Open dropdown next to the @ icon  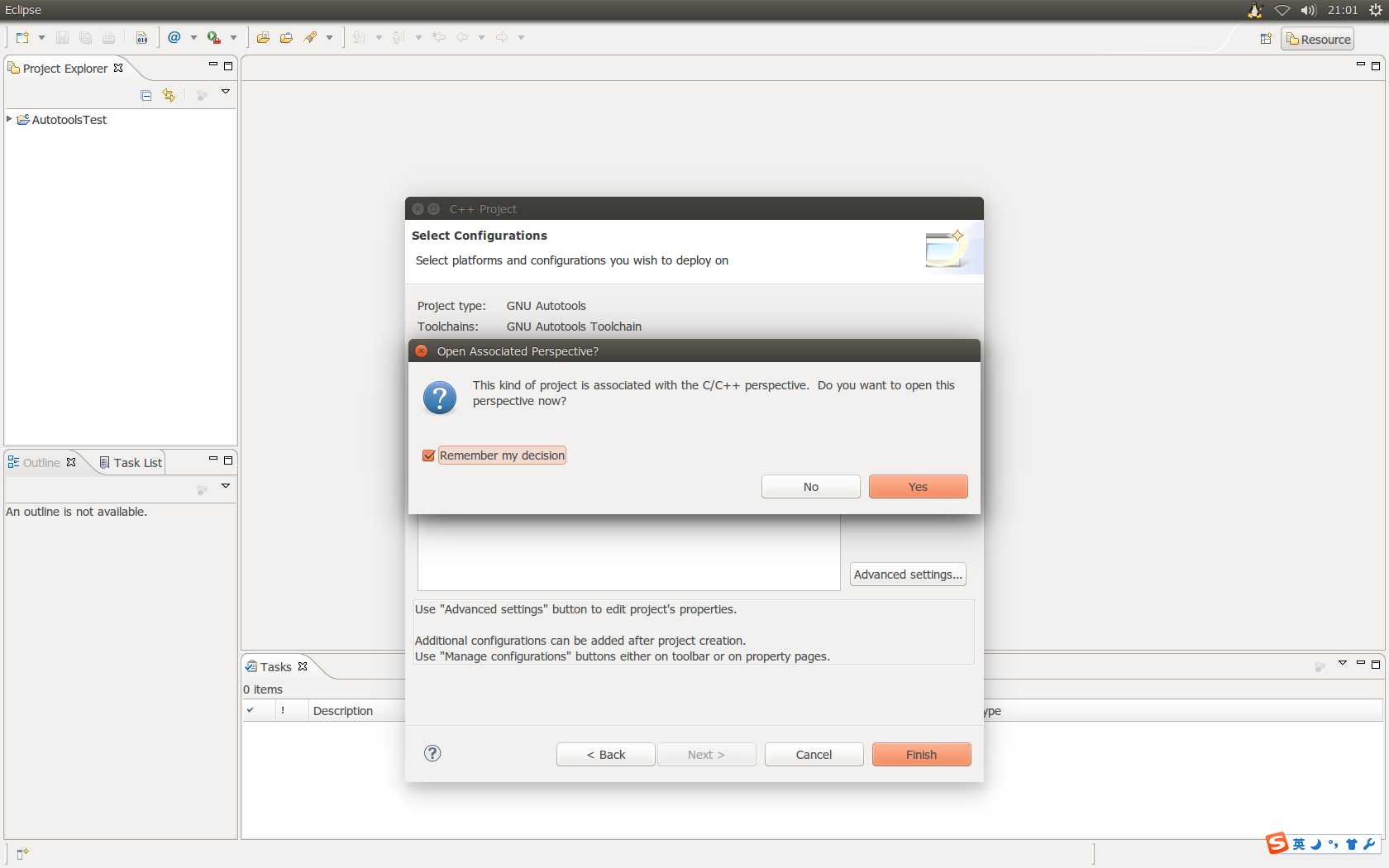(x=193, y=37)
